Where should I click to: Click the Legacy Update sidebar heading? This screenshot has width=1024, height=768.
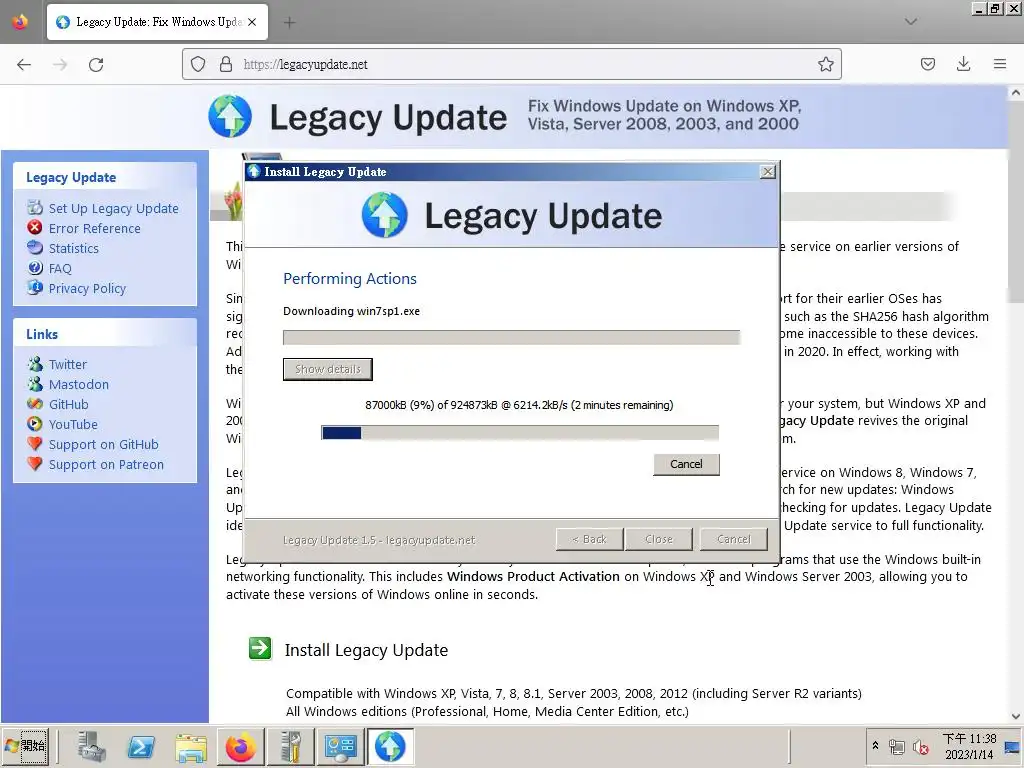click(x=71, y=178)
